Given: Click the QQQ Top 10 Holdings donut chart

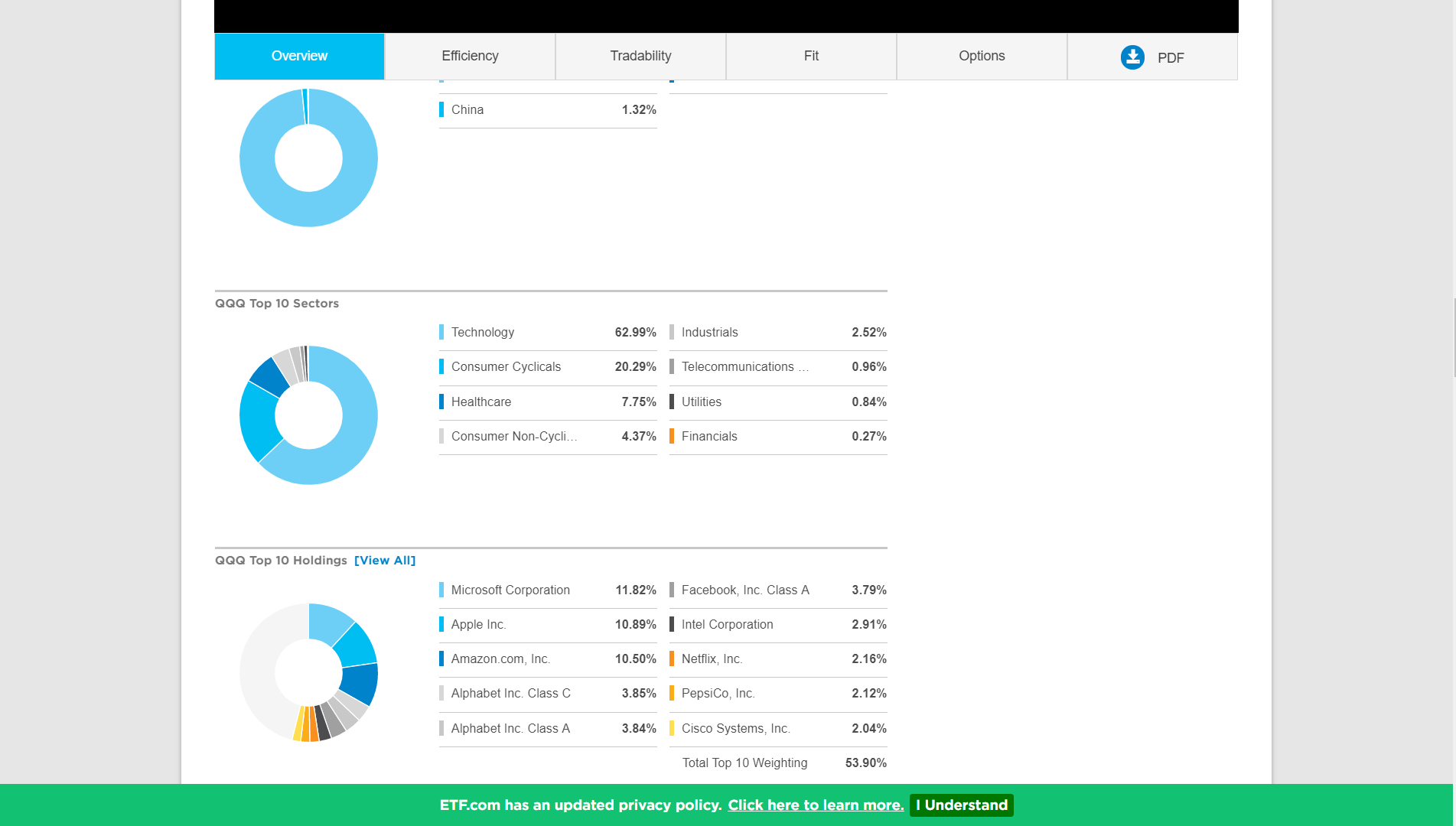Looking at the screenshot, I should tap(308, 672).
